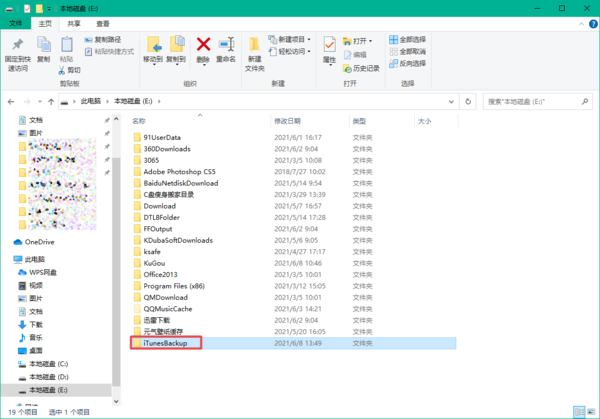Click the Refresh button

click(468, 101)
